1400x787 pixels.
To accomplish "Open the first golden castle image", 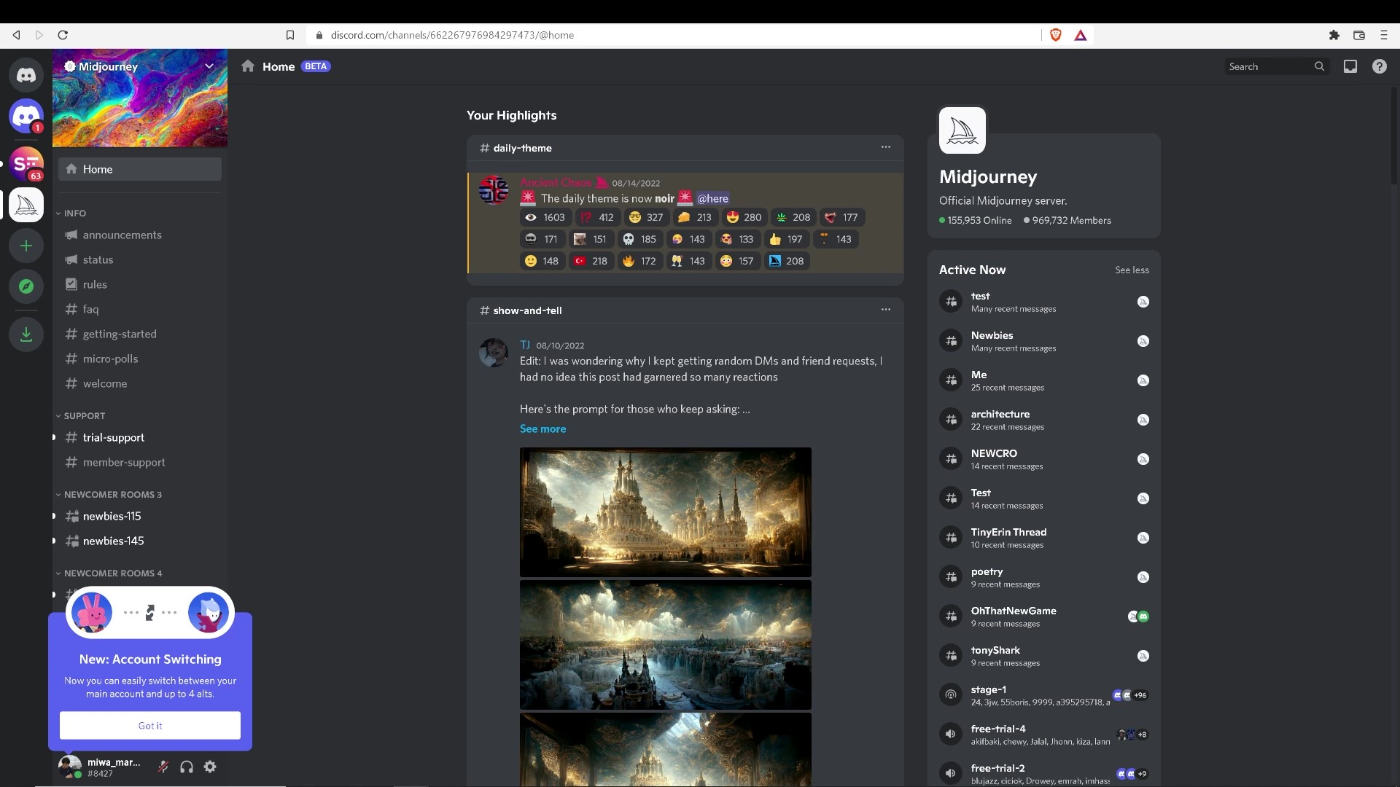I will coord(666,512).
